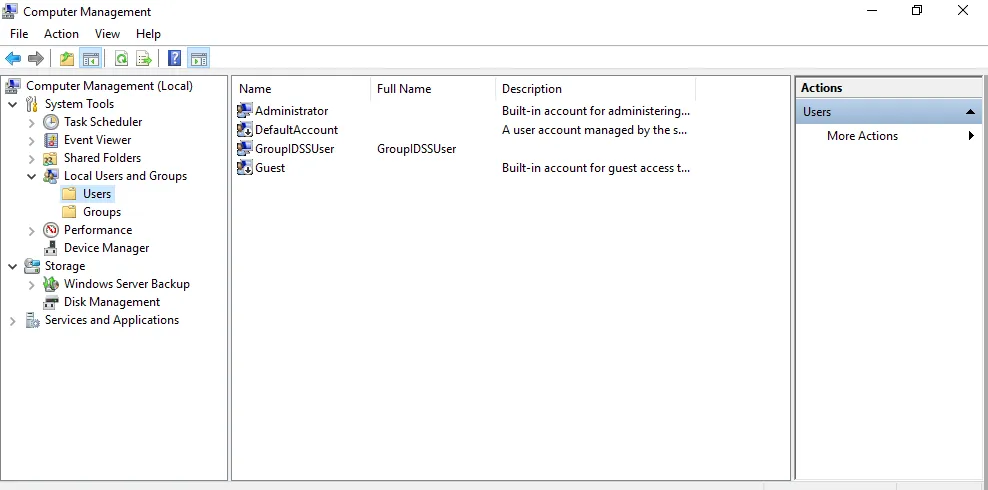Screen dimensions: 988x490
Task: Collapse the System Tools node
Action: pos(13,105)
